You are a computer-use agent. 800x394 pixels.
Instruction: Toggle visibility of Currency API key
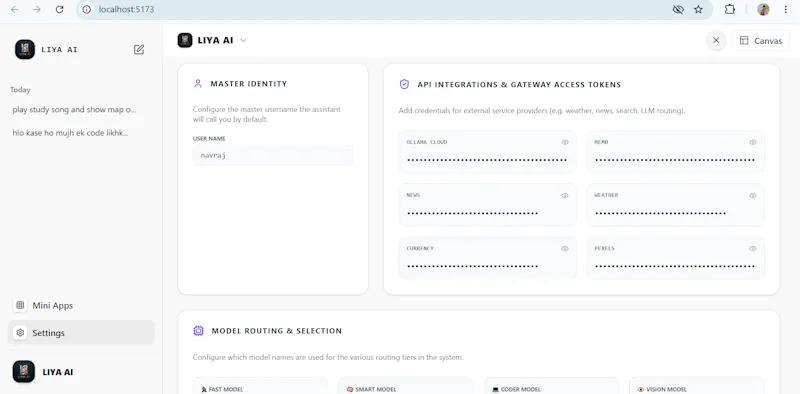565,249
